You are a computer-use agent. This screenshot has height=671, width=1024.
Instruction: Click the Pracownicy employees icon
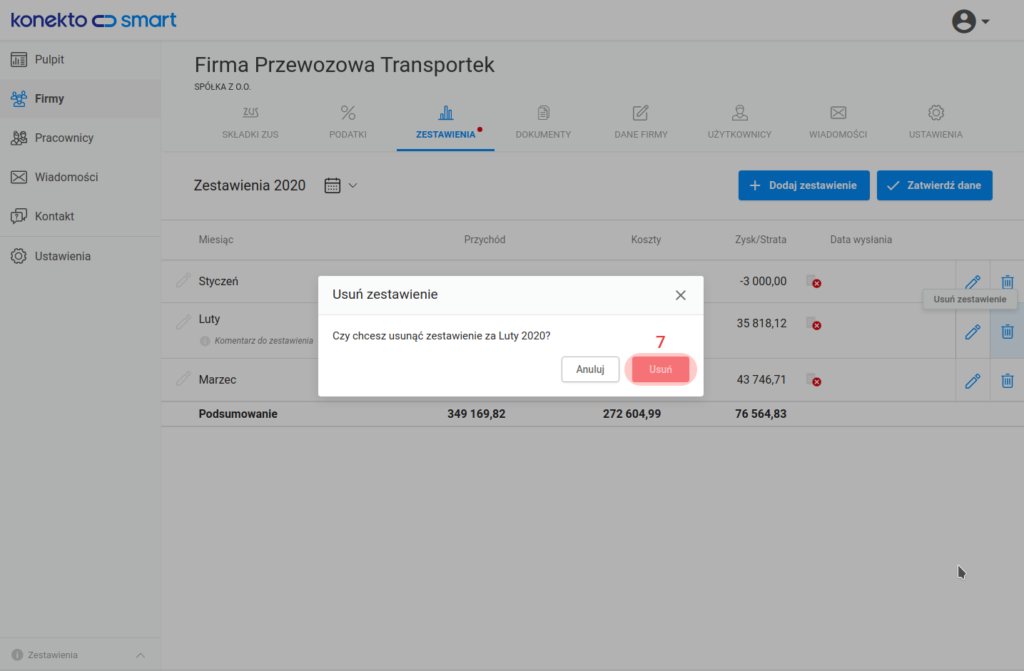pyautogui.click(x=18, y=138)
